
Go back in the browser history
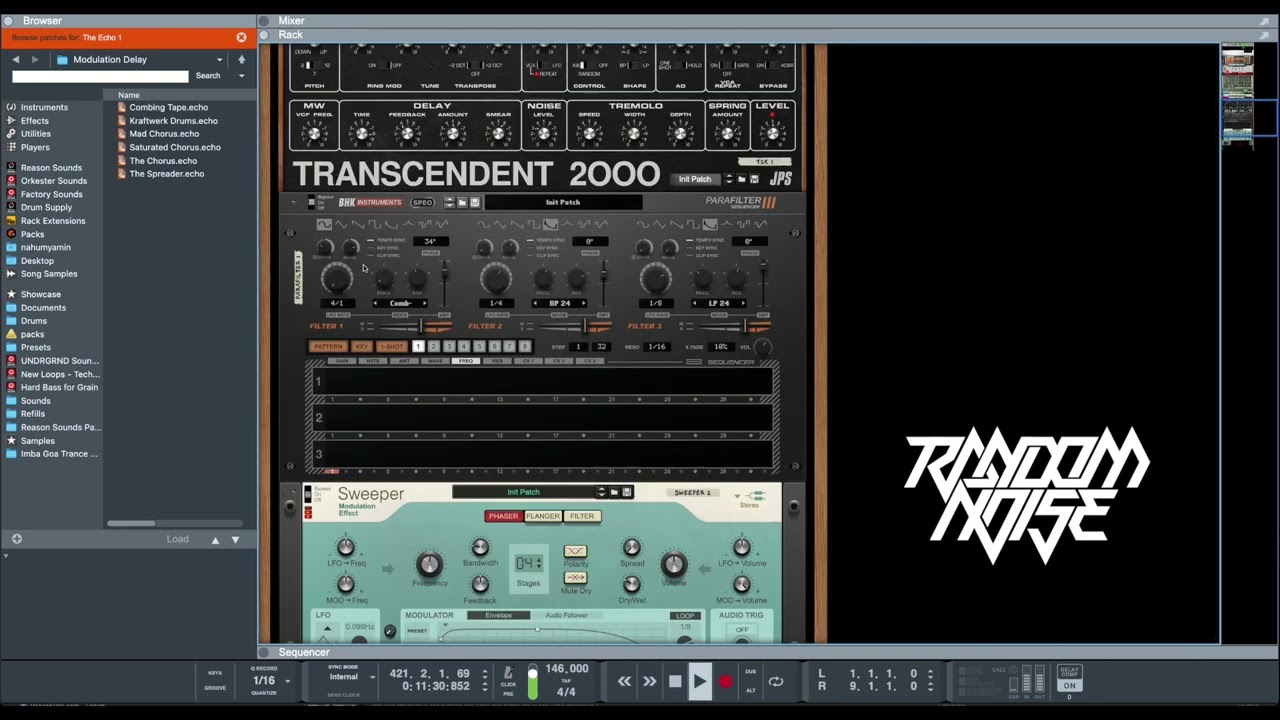point(16,59)
